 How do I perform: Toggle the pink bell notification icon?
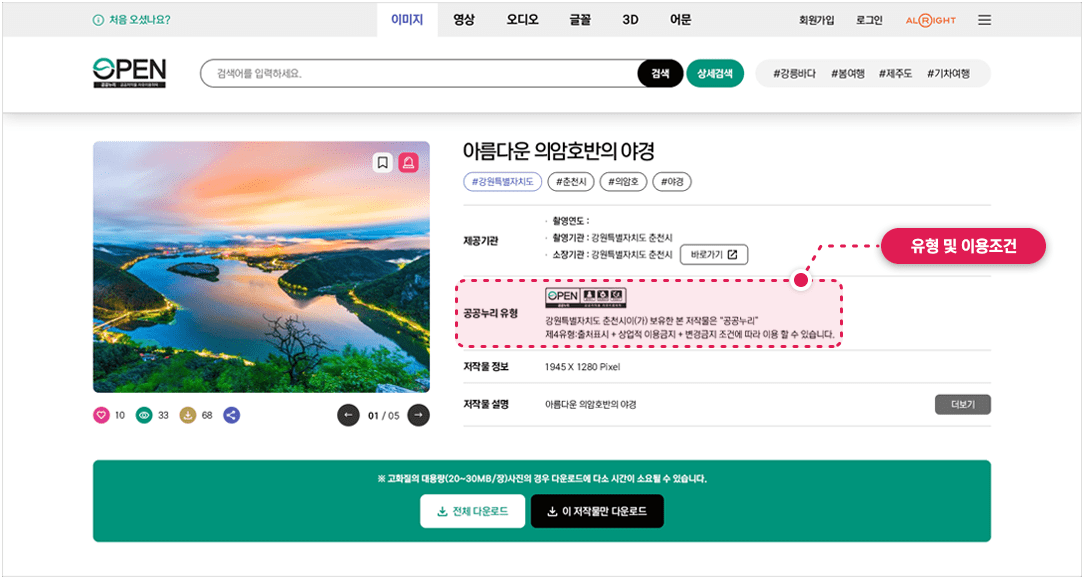pyautogui.click(x=409, y=161)
